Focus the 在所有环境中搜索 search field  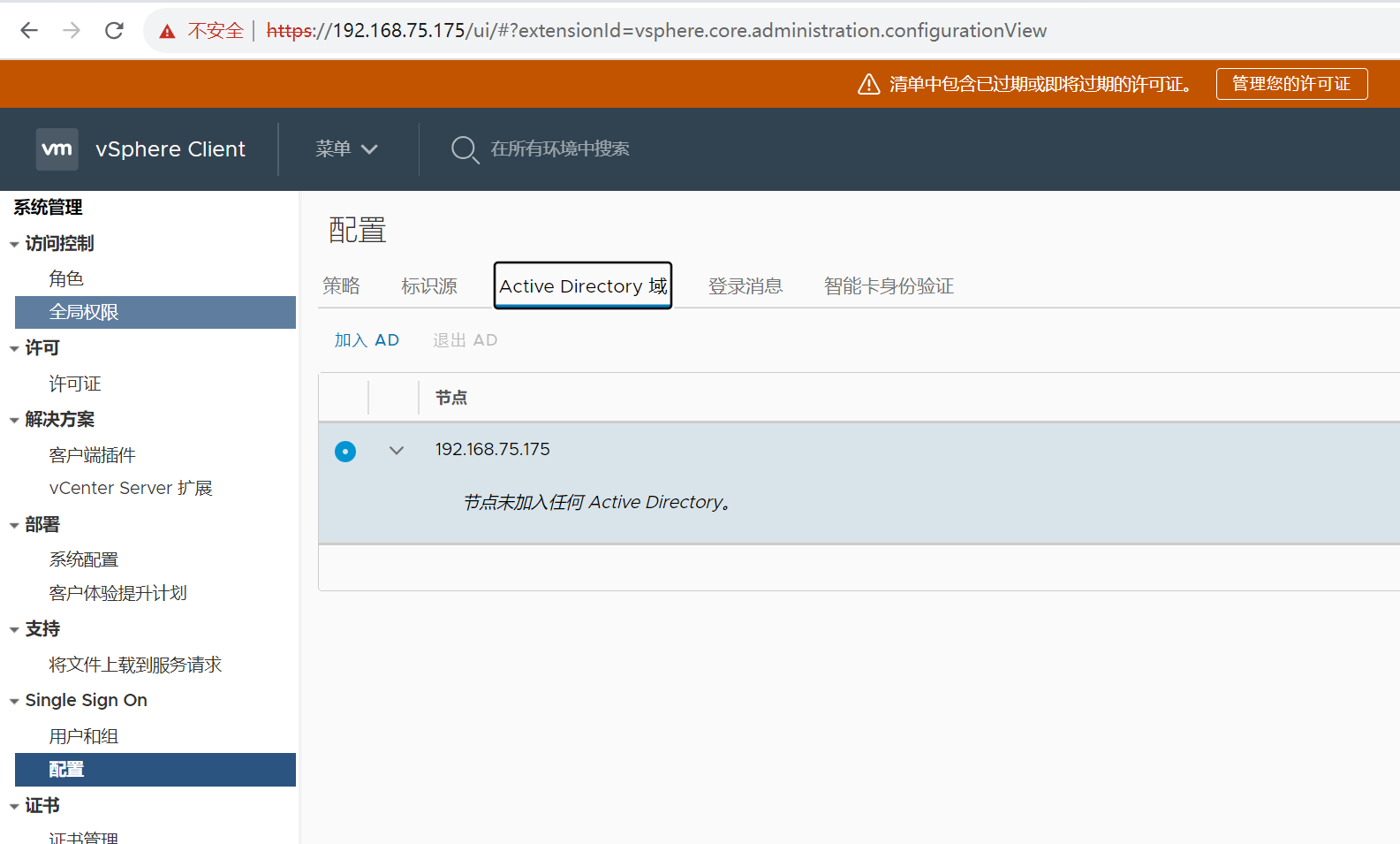coord(560,149)
